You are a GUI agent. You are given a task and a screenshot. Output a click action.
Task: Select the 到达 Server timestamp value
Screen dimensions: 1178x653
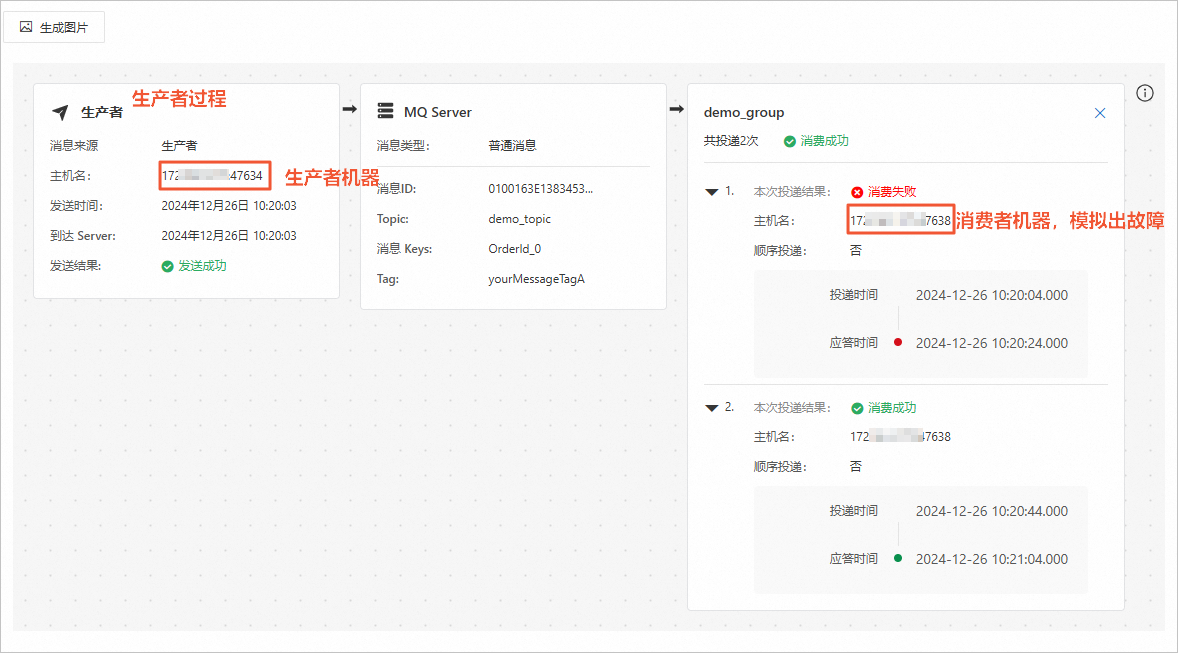pyautogui.click(x=228, y=236)
